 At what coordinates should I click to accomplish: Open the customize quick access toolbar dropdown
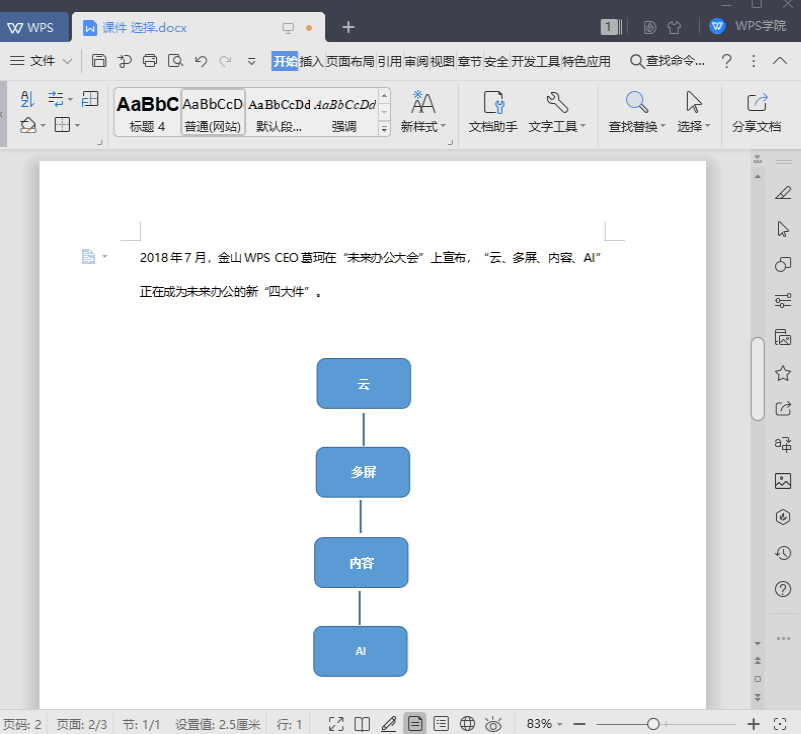point(251,62)
